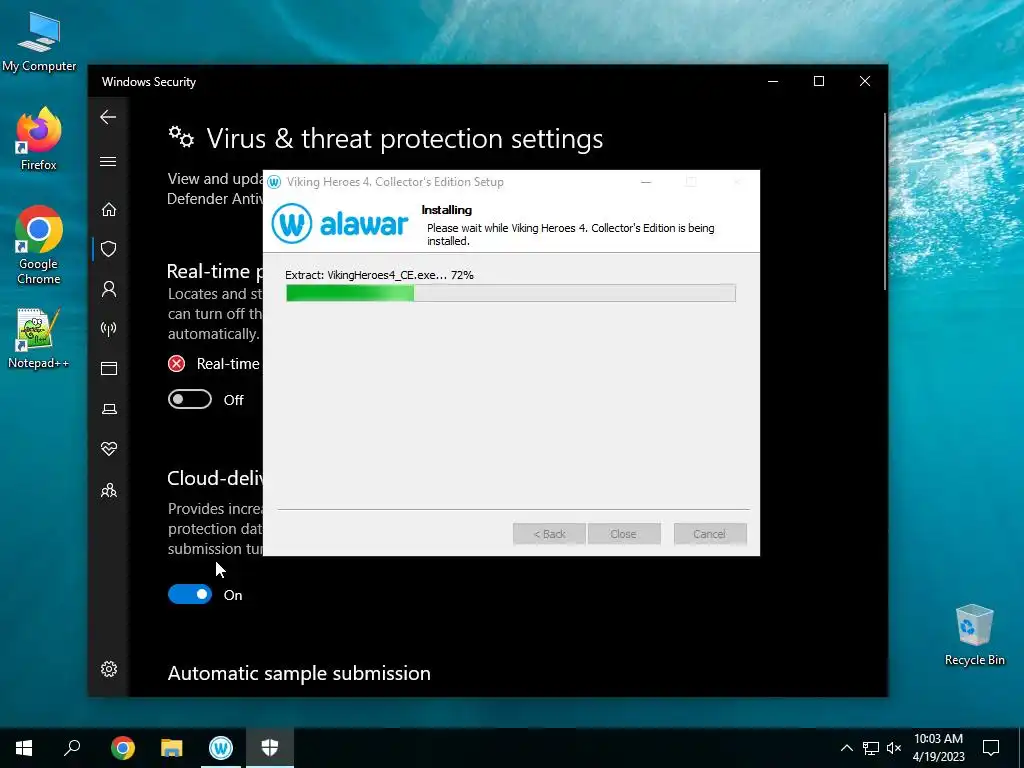
Task: Open Google Chrome desktop shortcut
Action: [39, 245]
